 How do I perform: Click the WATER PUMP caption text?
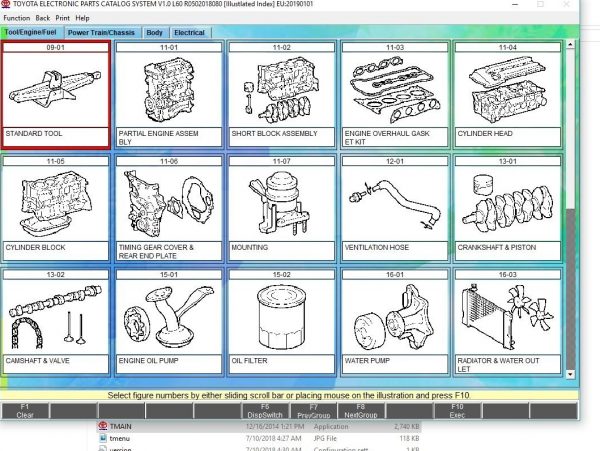(367, 361)
